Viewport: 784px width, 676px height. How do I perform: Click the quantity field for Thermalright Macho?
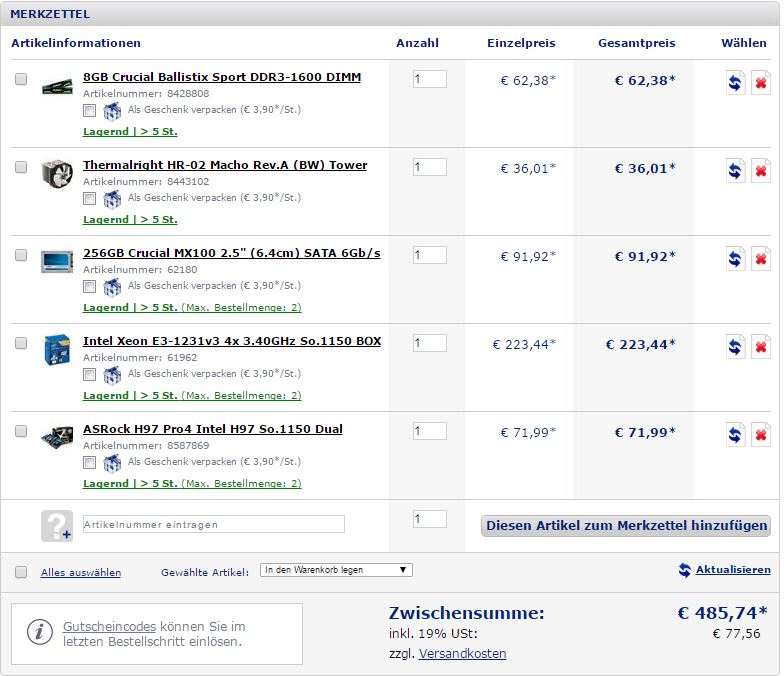[430, 167]
